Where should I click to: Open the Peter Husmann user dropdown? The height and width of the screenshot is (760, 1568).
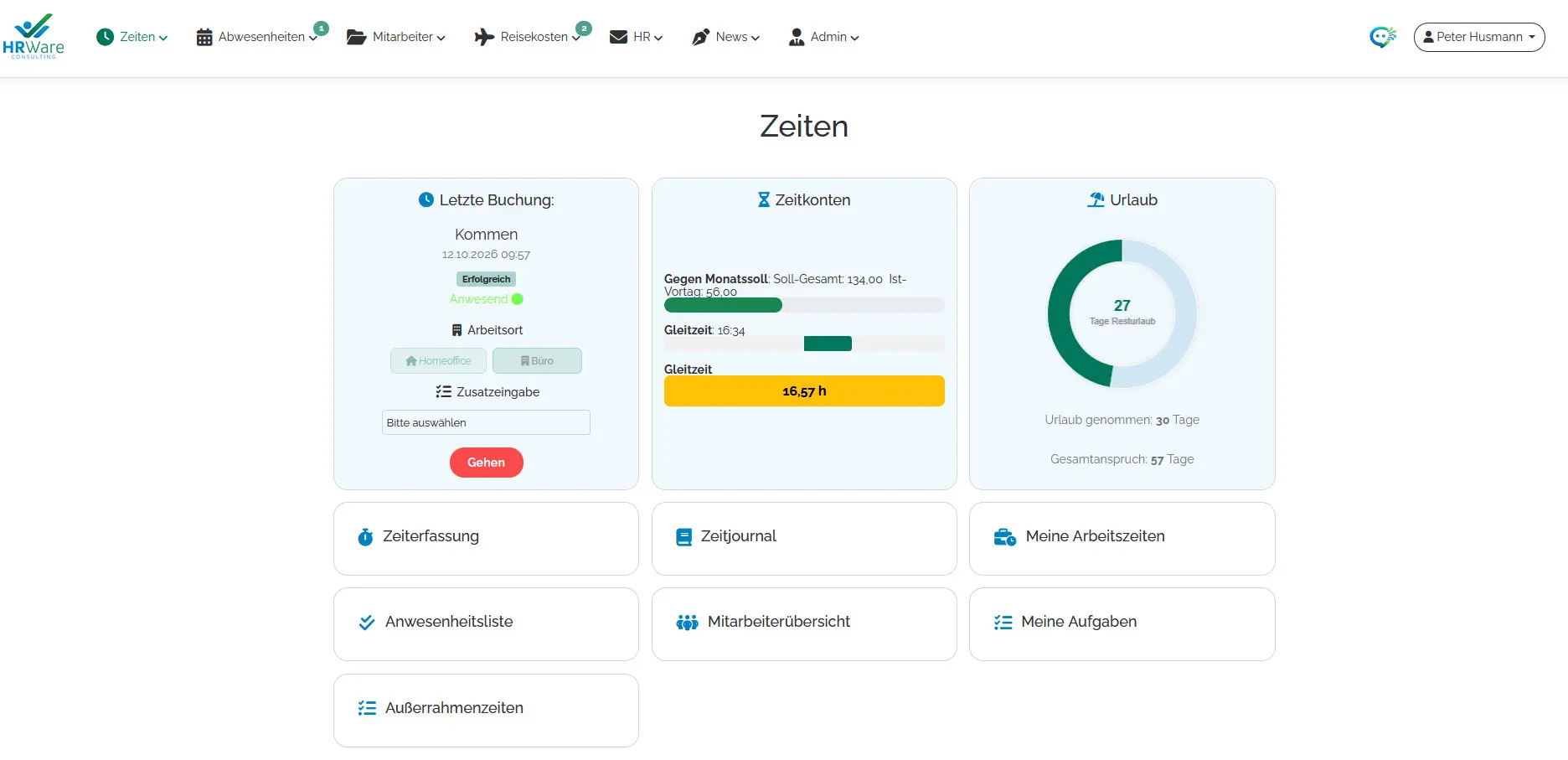(x=1479, y=37)
